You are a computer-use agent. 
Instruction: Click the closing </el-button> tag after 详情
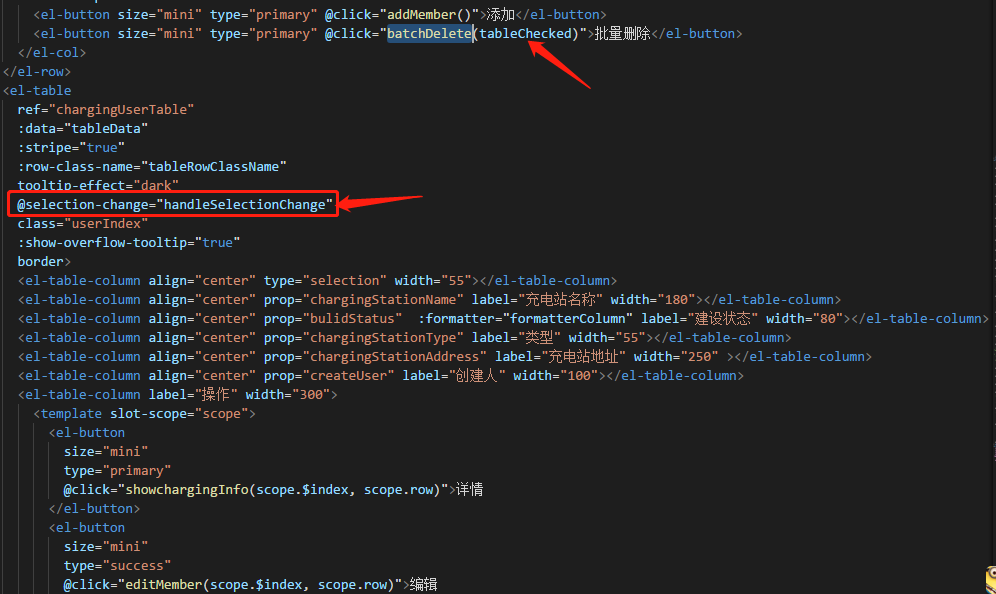pos(95,509)
